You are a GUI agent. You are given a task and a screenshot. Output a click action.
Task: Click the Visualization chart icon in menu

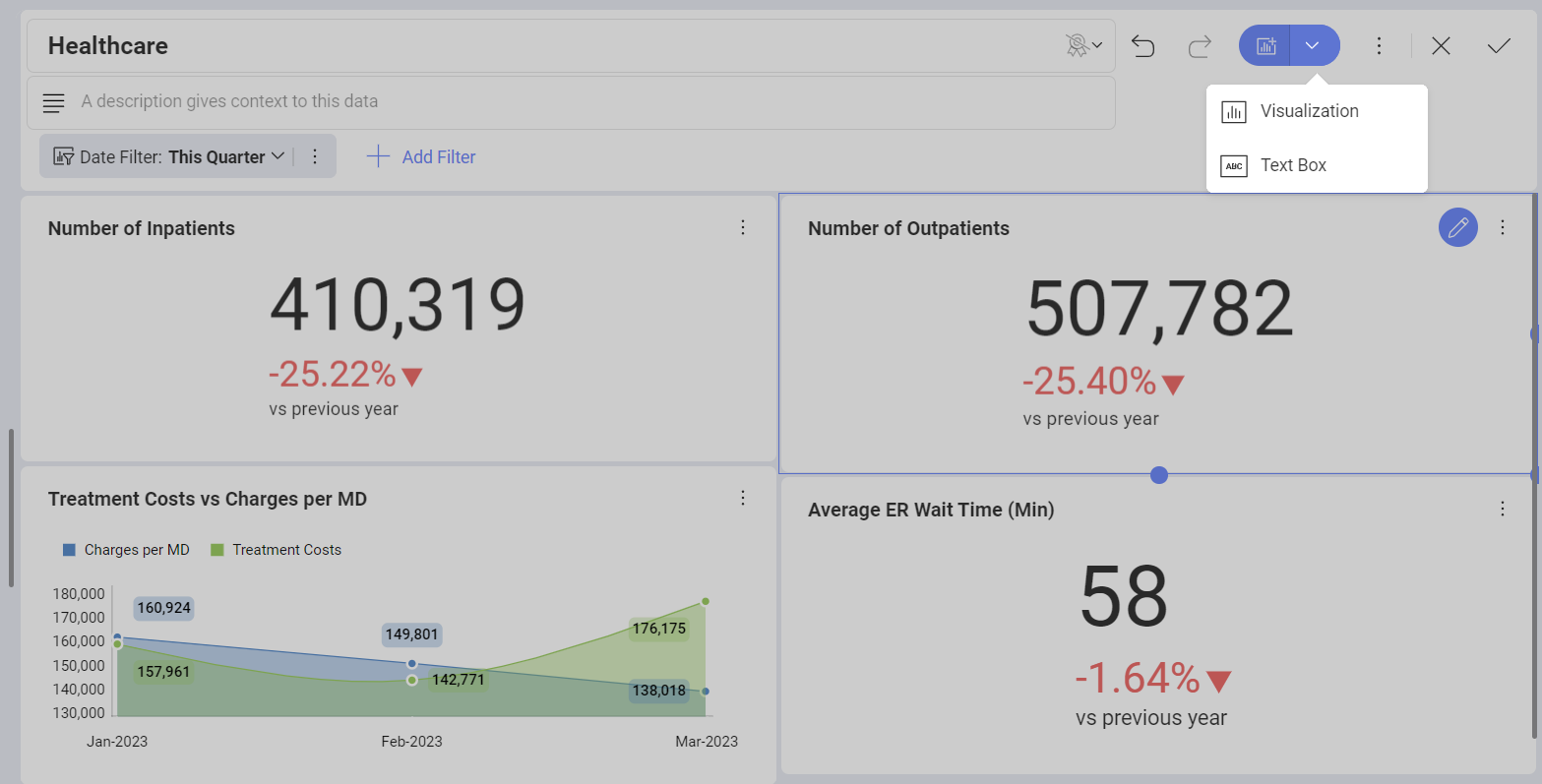1234,111
